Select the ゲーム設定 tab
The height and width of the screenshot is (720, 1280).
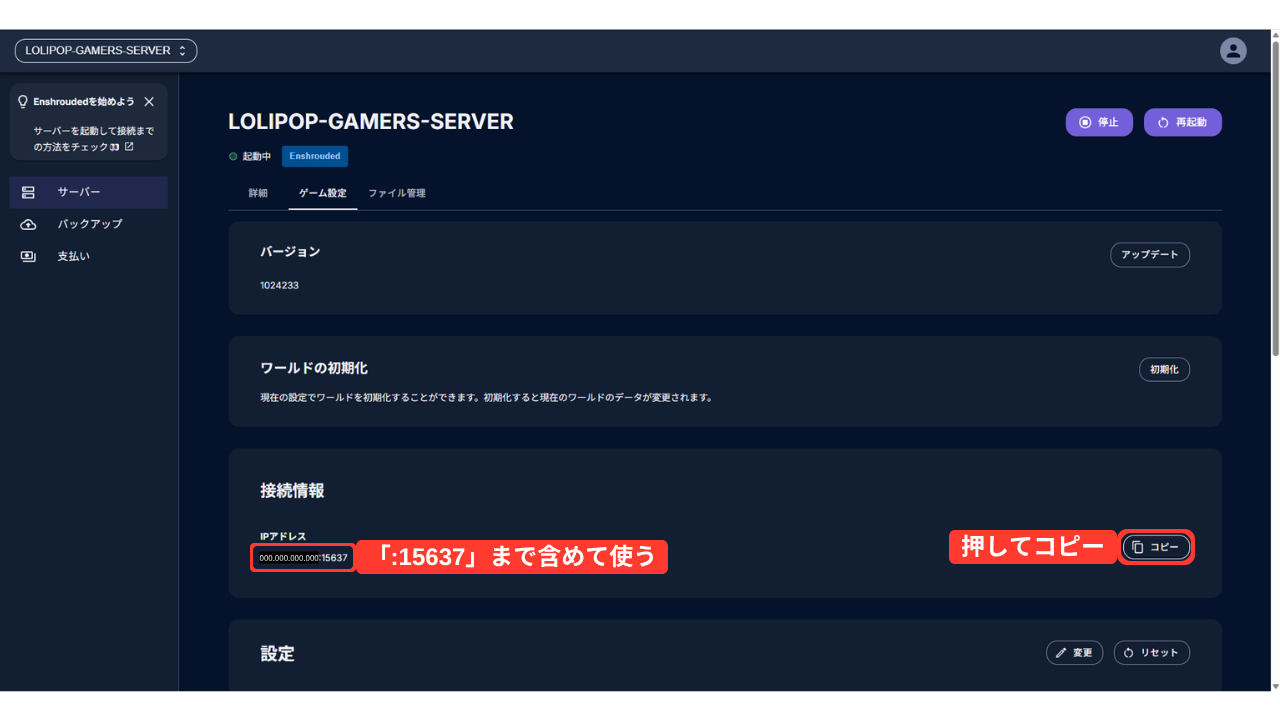click(x=323, y=193)
